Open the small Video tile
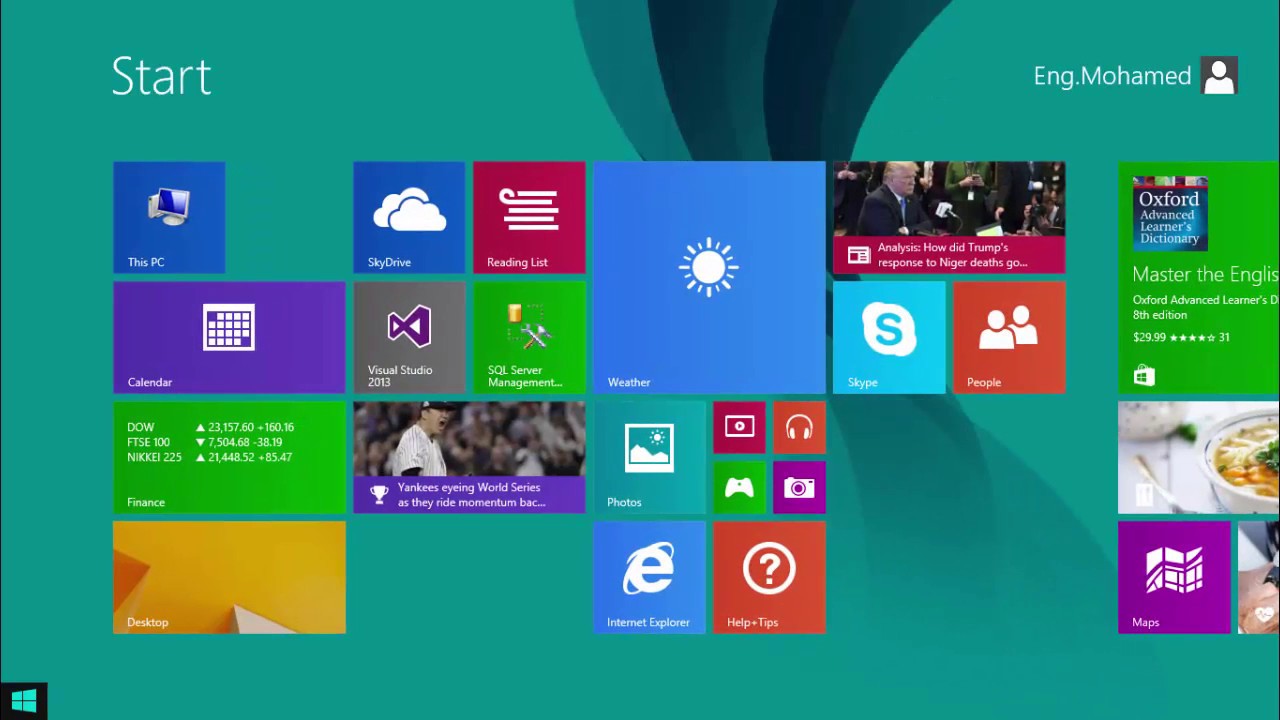The image size is (1280, 720). tap(739, 427)
